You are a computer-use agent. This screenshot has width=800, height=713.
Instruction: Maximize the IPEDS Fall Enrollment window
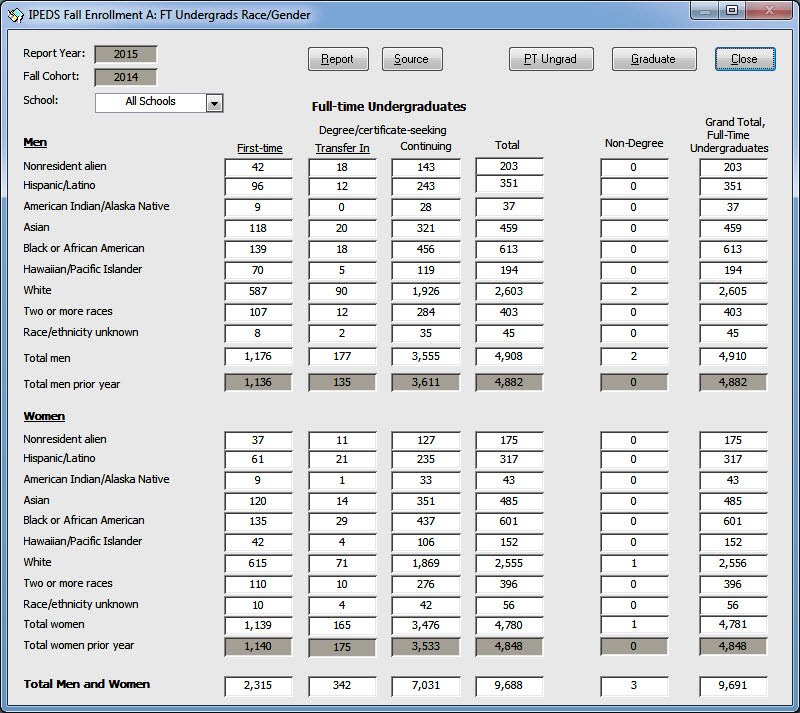[x=732, y=11]
